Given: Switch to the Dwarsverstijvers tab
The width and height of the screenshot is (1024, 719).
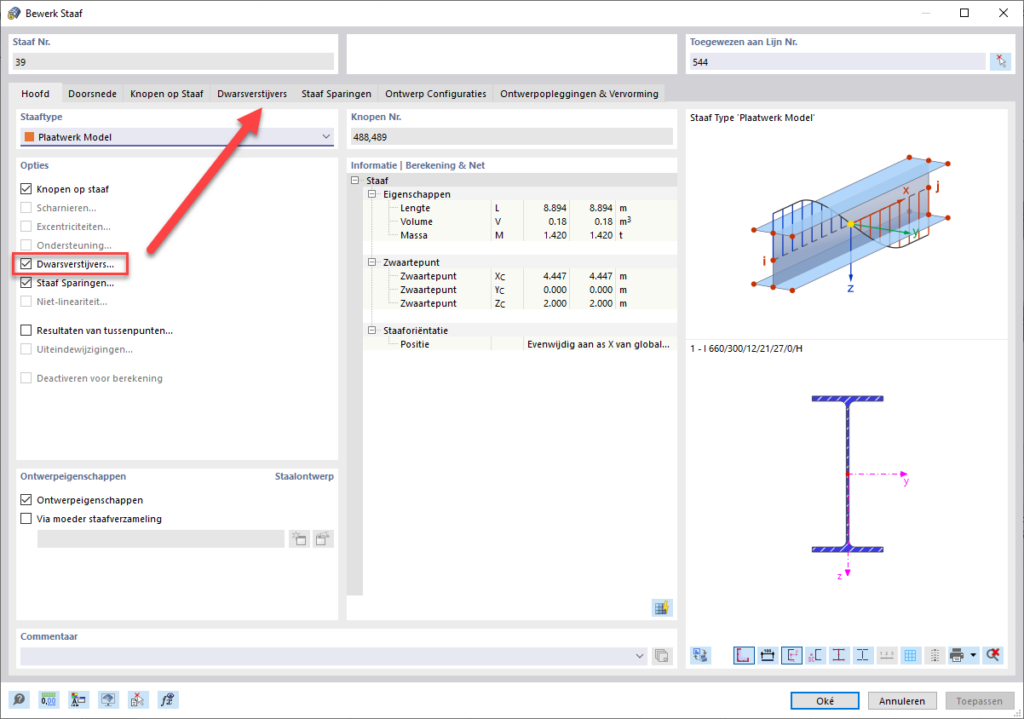Looking at the screenshot, I should [252, 94].
